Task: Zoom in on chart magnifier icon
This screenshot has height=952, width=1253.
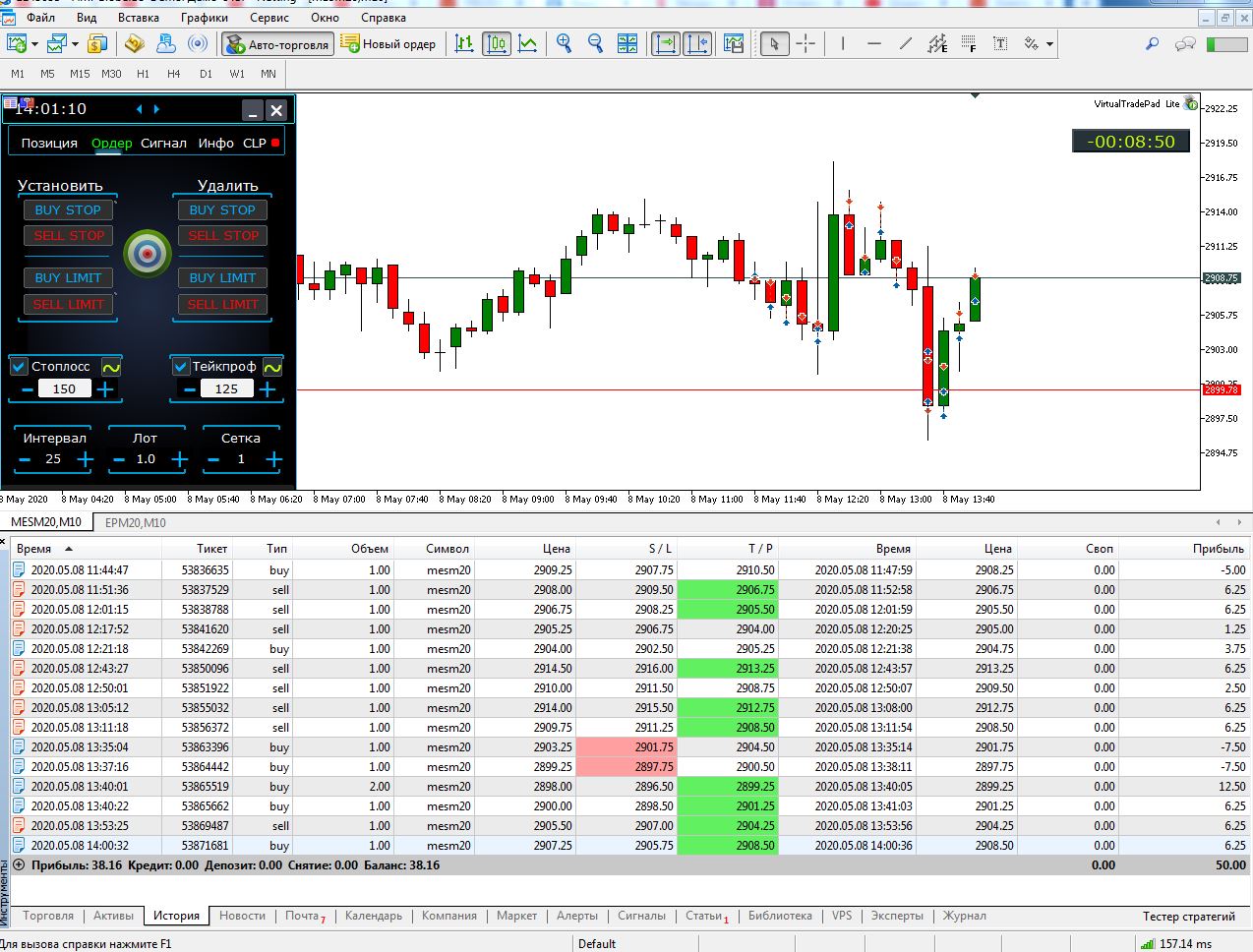Action: coord(564,43)
